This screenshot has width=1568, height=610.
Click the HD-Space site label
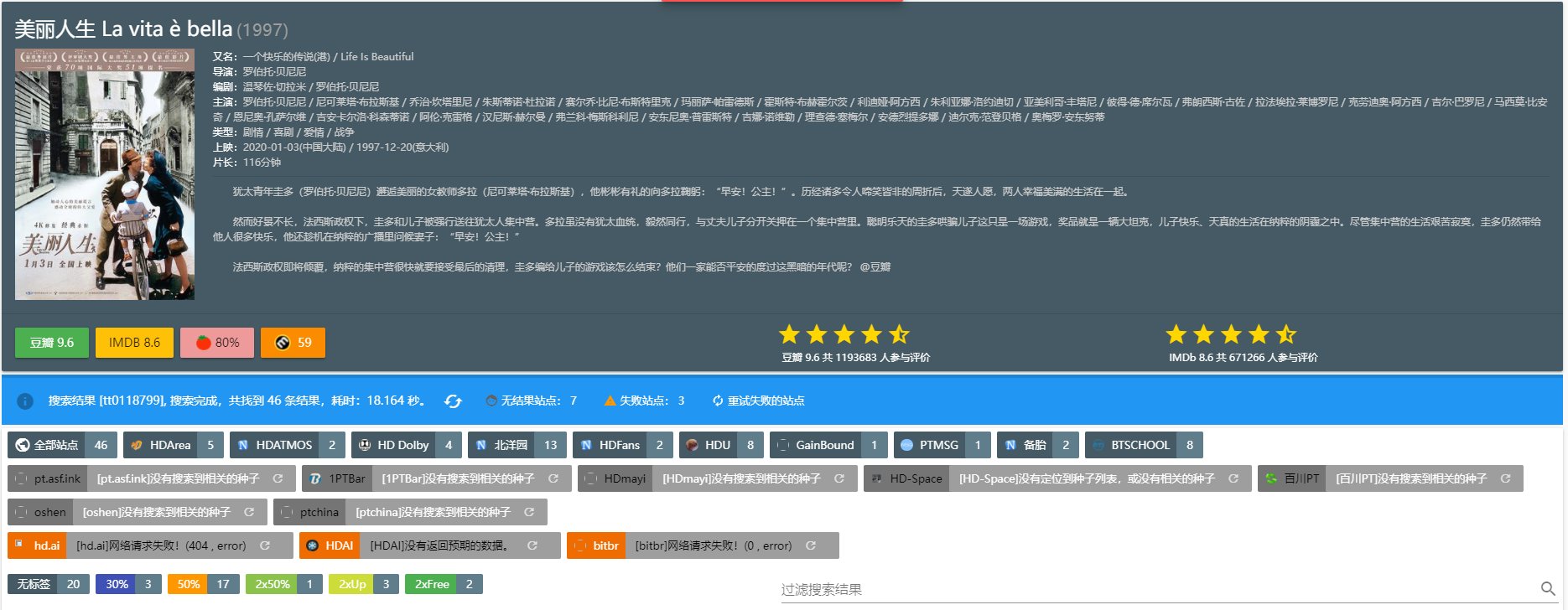point(906,478)
